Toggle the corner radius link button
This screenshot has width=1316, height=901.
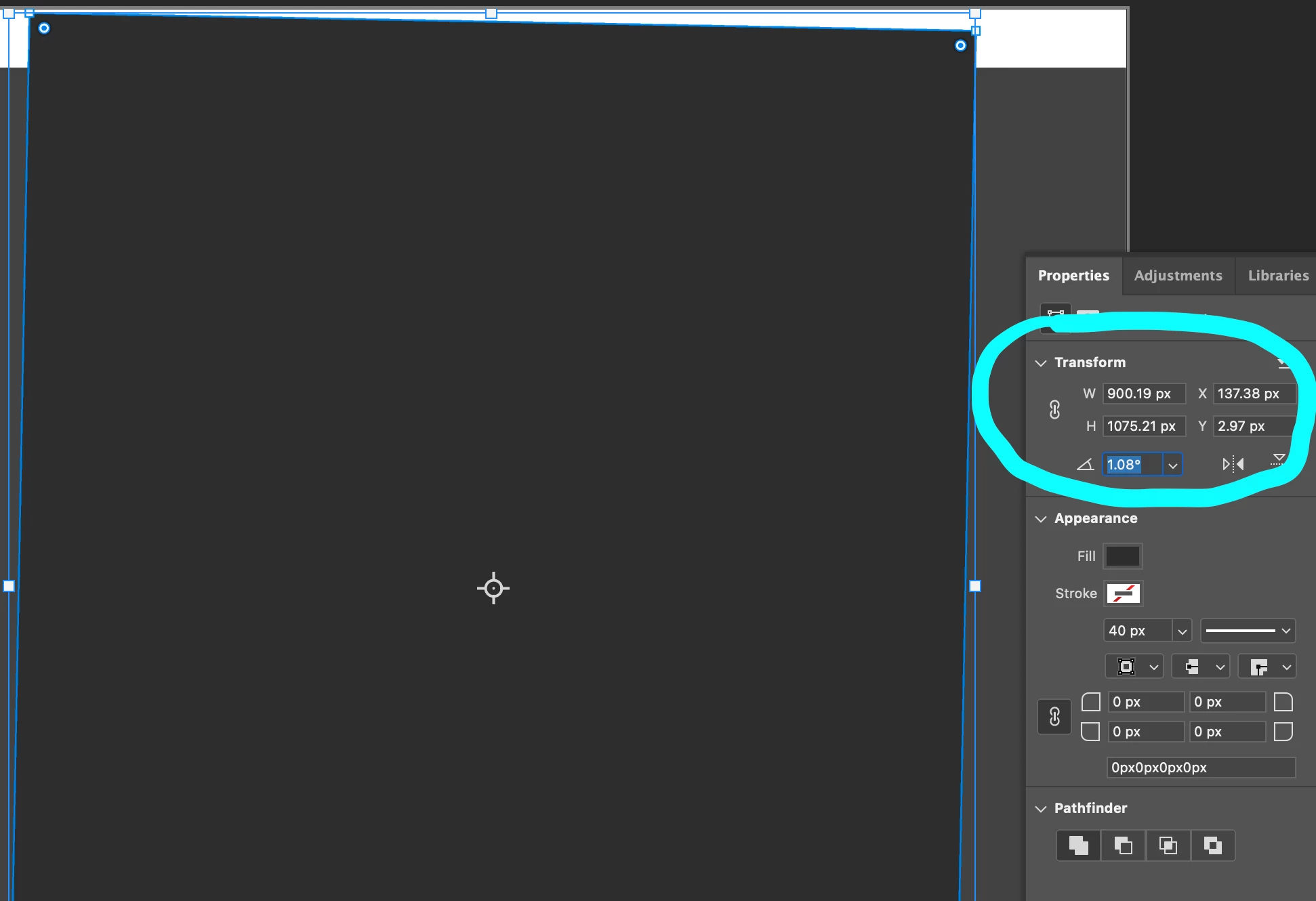1054,717
